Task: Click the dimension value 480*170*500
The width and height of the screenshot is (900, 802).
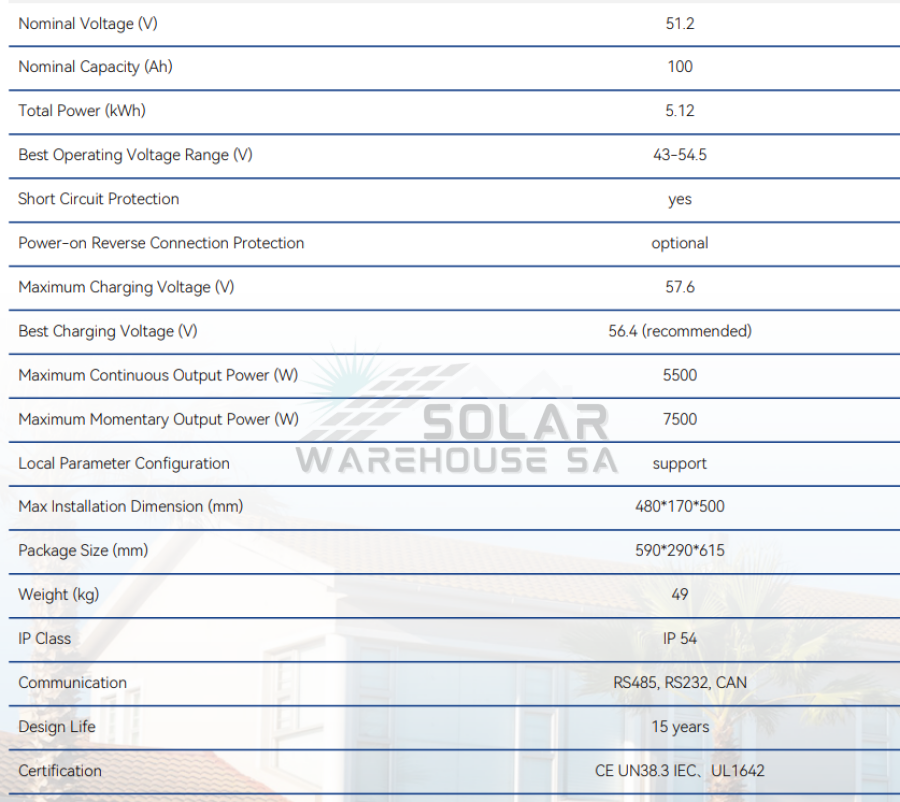Action: click(680, 506)
